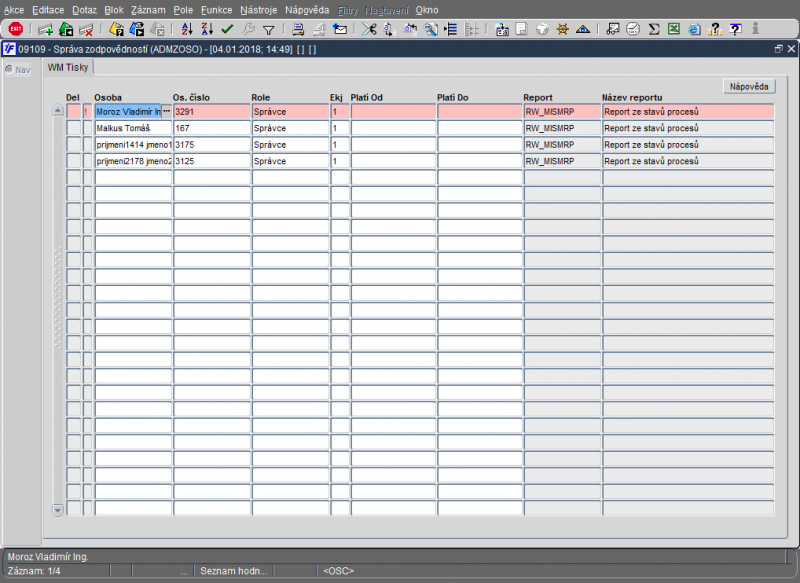Tick the Del checkbox for Moroz Vladimír
800x583 pixels.
[73, 112]
